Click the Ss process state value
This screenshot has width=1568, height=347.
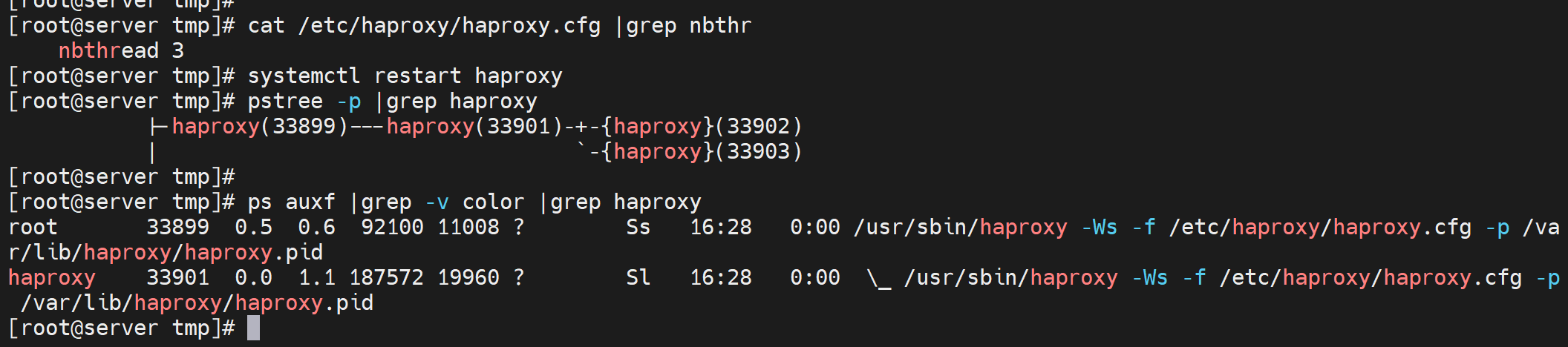pyautogui.click(x=638, y=227)
